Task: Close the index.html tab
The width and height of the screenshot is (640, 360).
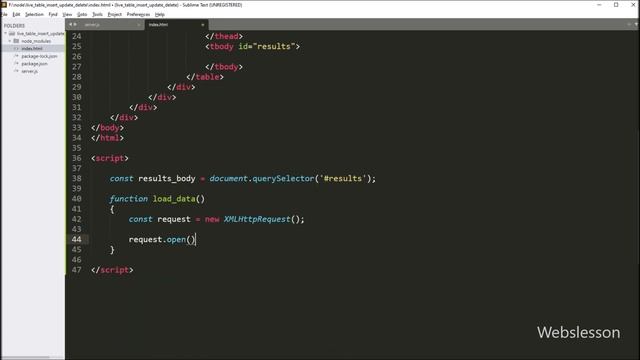Action: (x=202, y=25)
